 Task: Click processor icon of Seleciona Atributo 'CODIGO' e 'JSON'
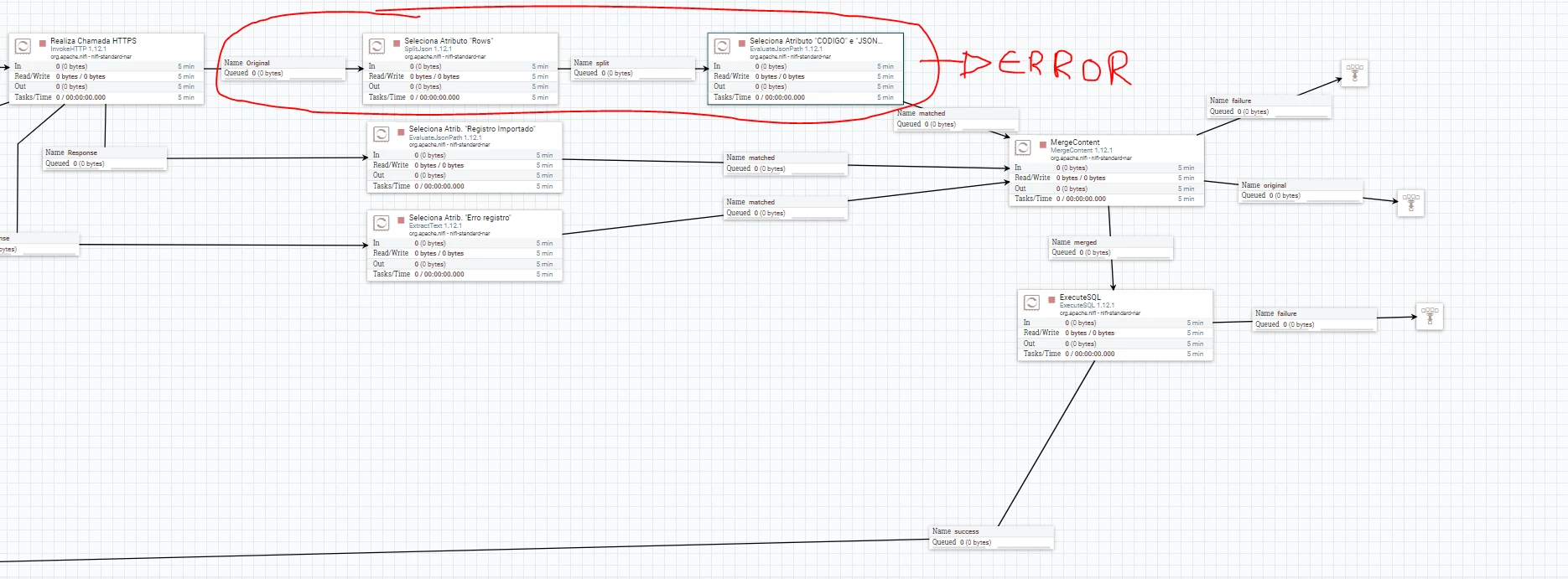[722, 46]
